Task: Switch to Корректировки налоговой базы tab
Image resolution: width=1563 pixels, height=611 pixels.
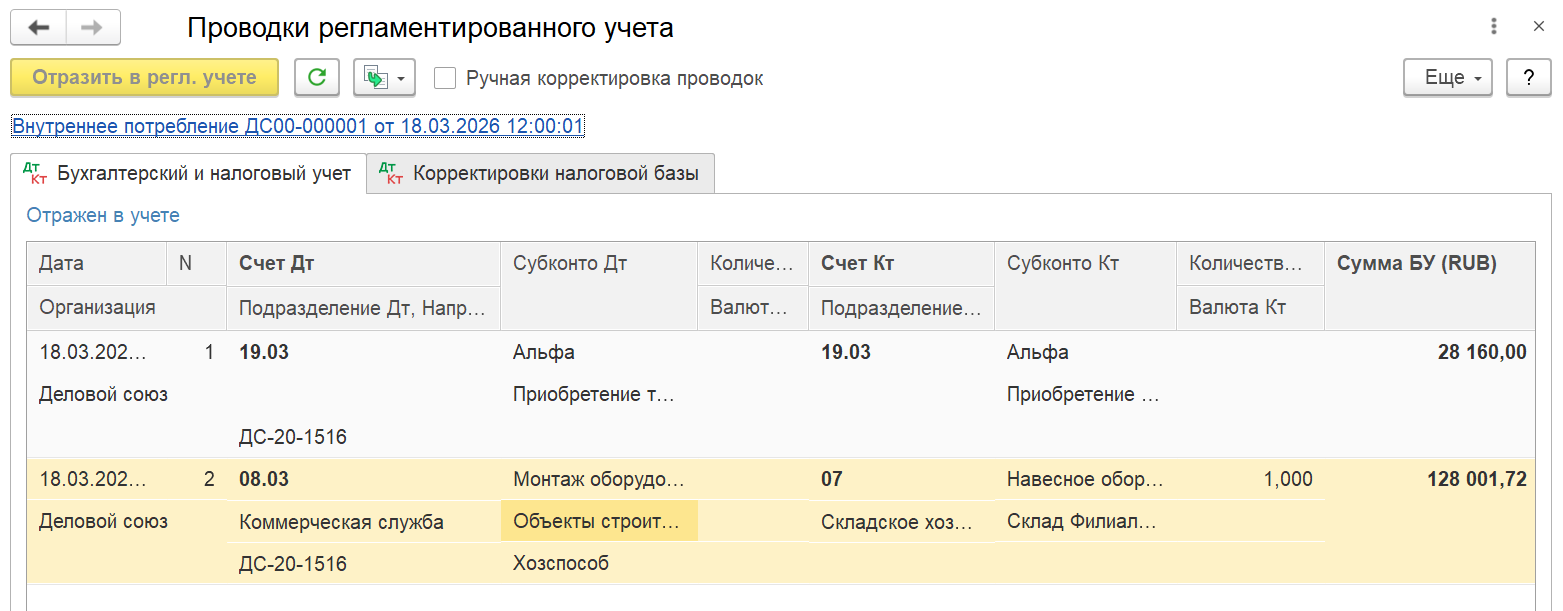Action: point(540,174)
